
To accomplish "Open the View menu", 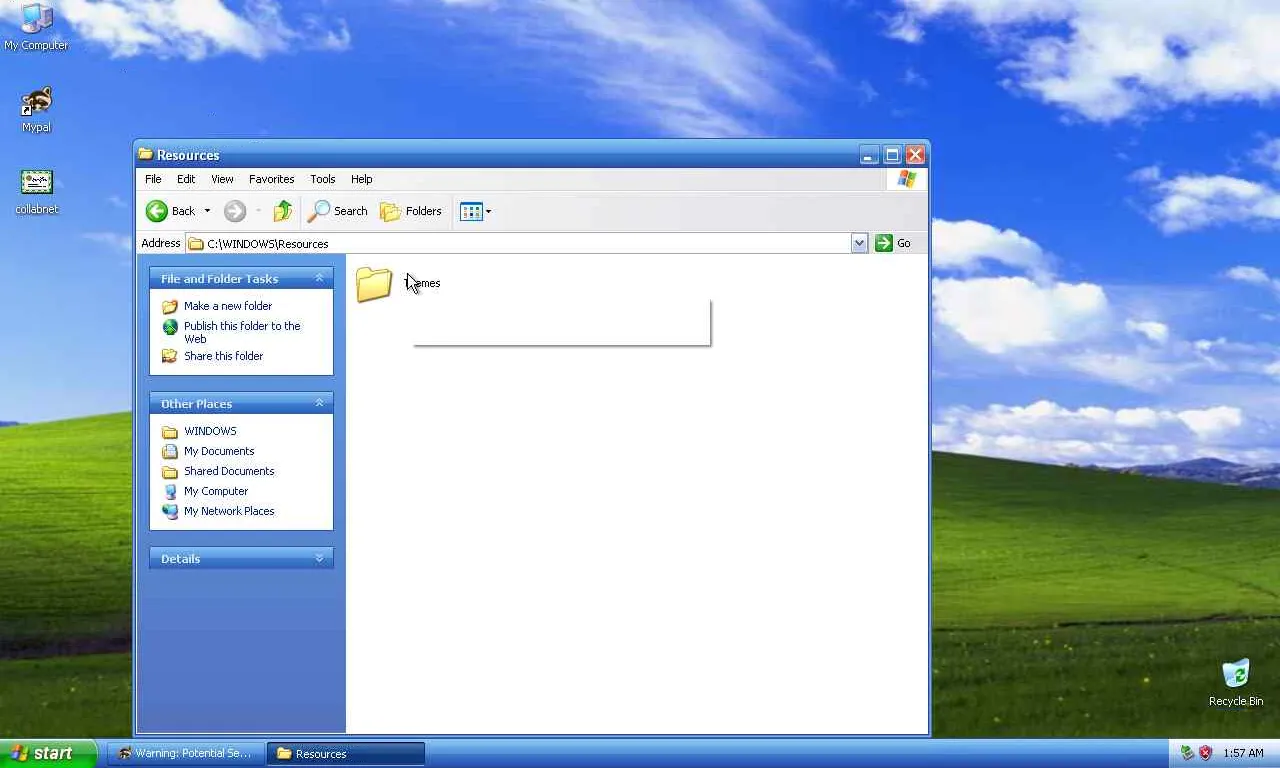I will (222, 179).
